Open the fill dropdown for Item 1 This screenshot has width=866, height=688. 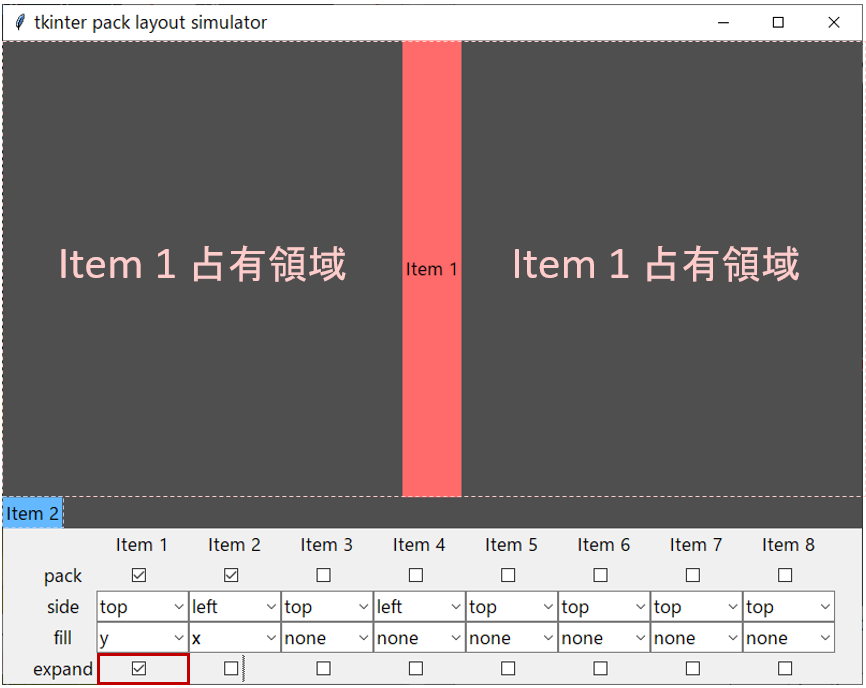(x=142, y=637)
